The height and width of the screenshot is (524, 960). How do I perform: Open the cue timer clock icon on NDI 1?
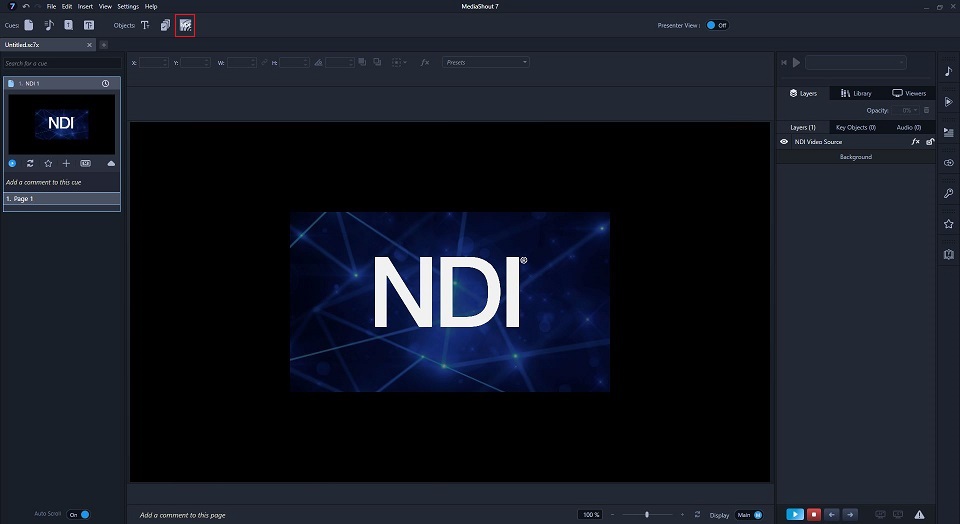[105, 83]
